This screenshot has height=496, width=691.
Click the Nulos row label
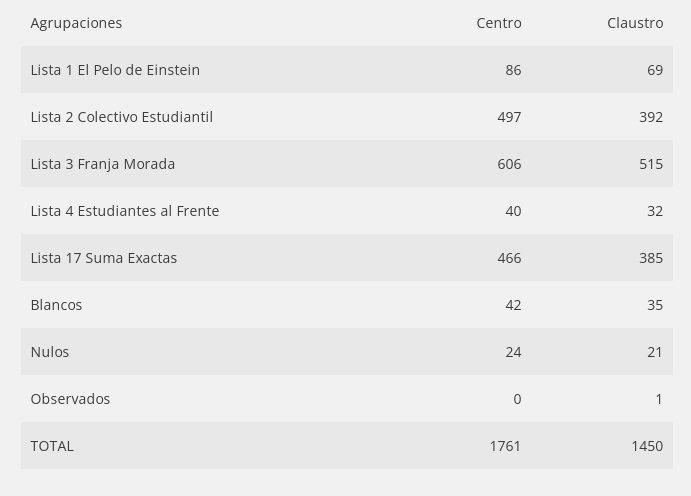click(50, 352)
